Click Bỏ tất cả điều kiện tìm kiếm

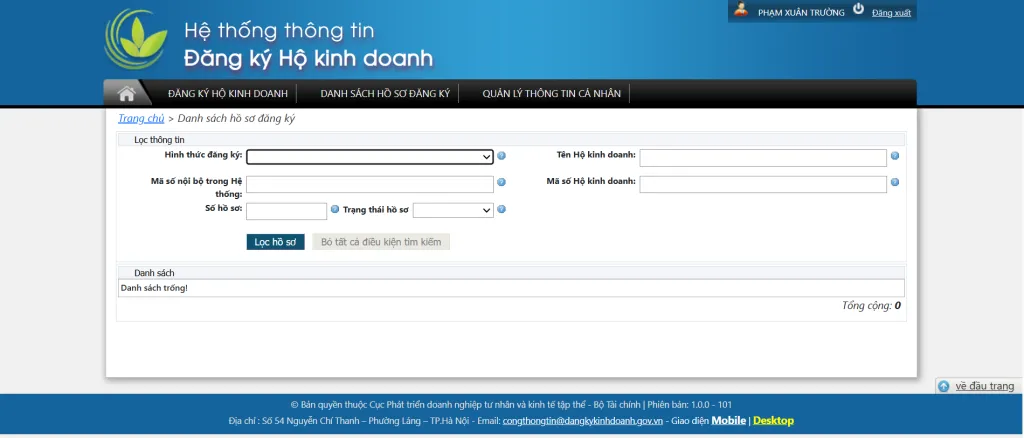click(x=381, y=242)
